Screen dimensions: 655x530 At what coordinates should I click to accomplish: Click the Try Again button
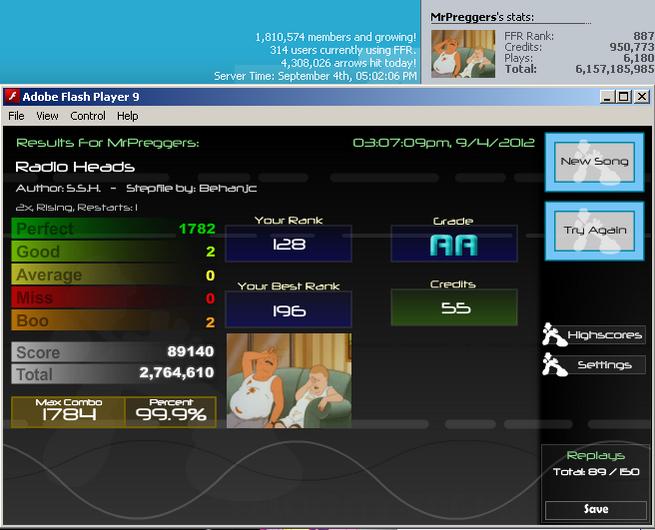(x=594, y=231)
